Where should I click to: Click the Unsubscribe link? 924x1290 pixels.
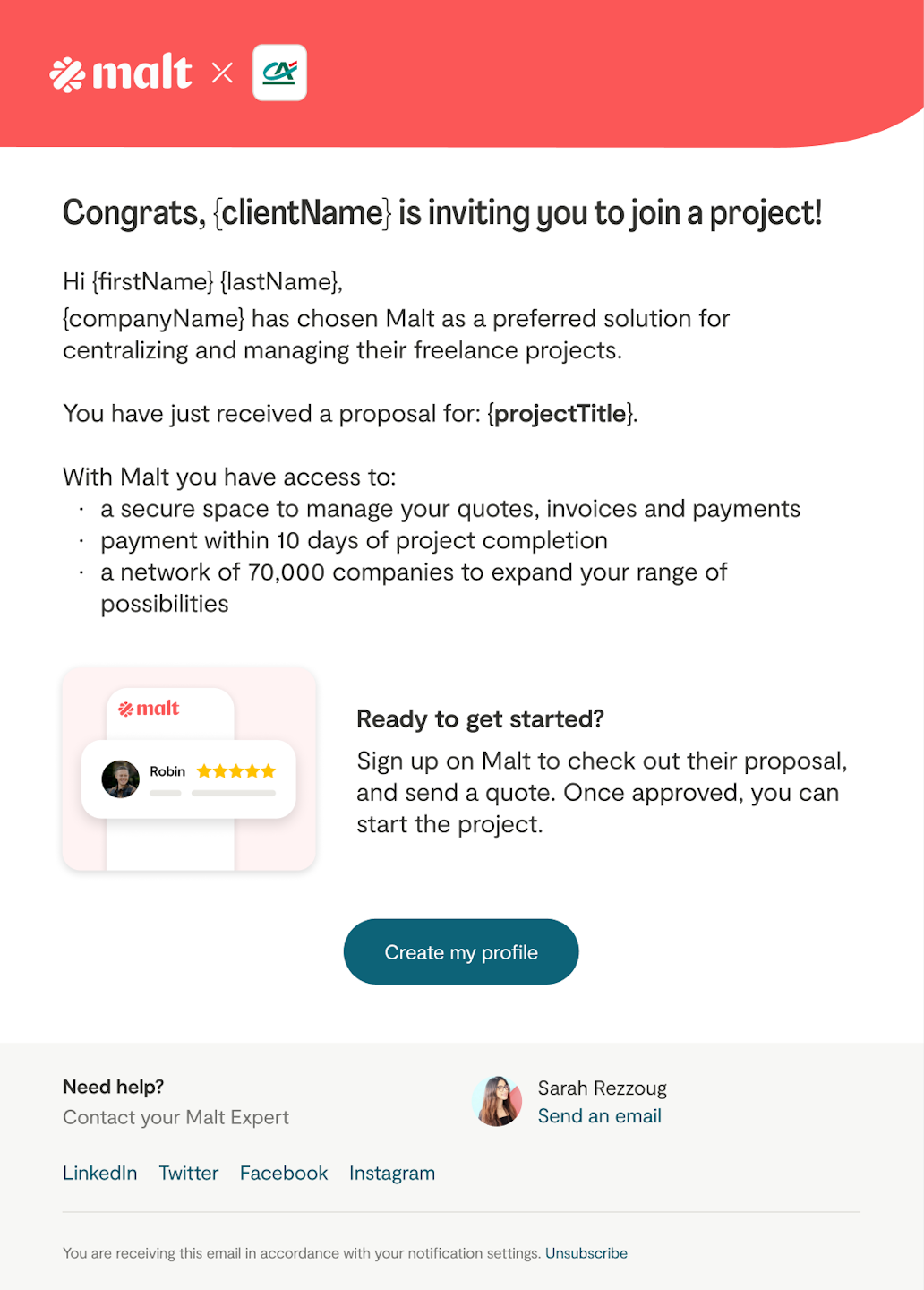coord(586,1253)
